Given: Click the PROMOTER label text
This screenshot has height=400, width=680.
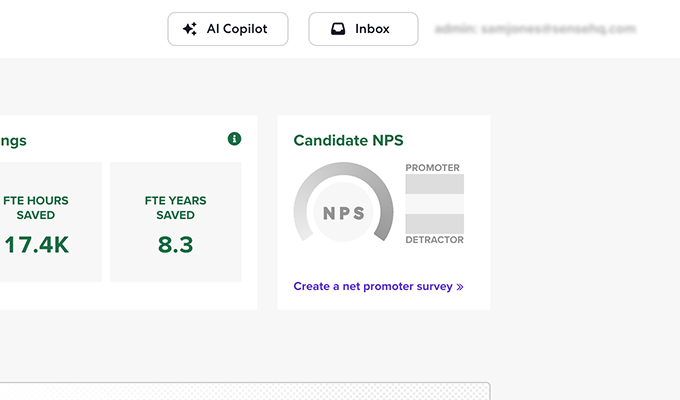Looking at the screenshot, I should (x=432, y=168).
